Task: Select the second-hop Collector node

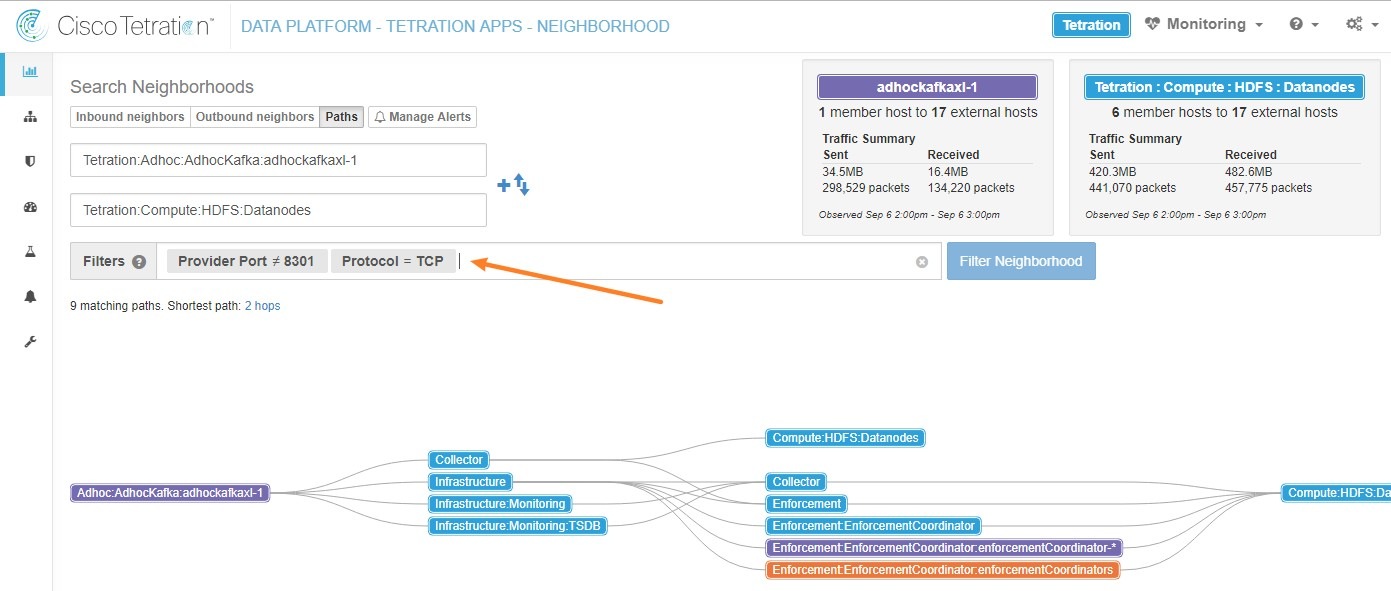Action: (796, 482)
